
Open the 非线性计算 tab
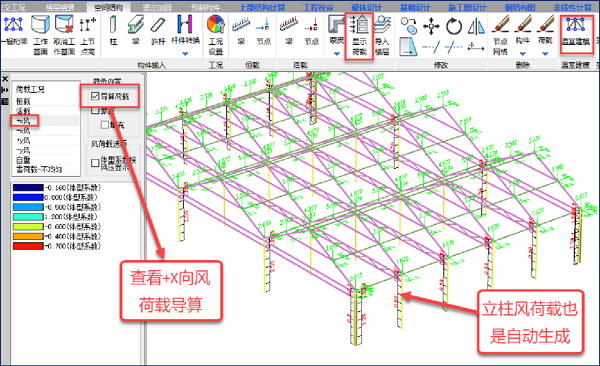(x=572, y=7)
